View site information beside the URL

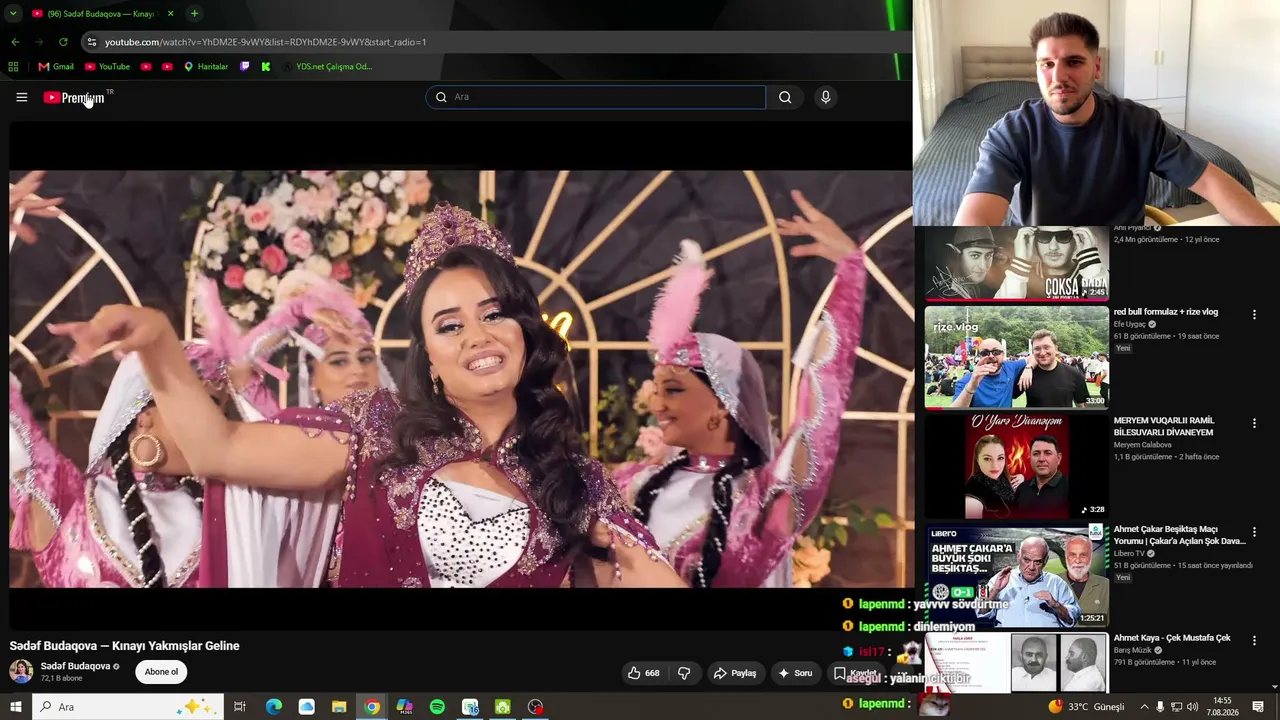[91, 42]
